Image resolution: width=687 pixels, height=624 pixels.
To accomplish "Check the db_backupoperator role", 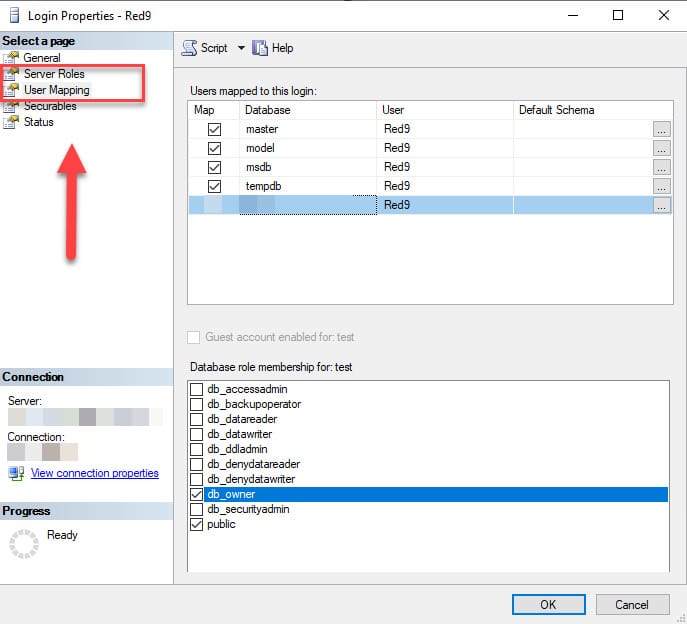I will click(196, 404).
